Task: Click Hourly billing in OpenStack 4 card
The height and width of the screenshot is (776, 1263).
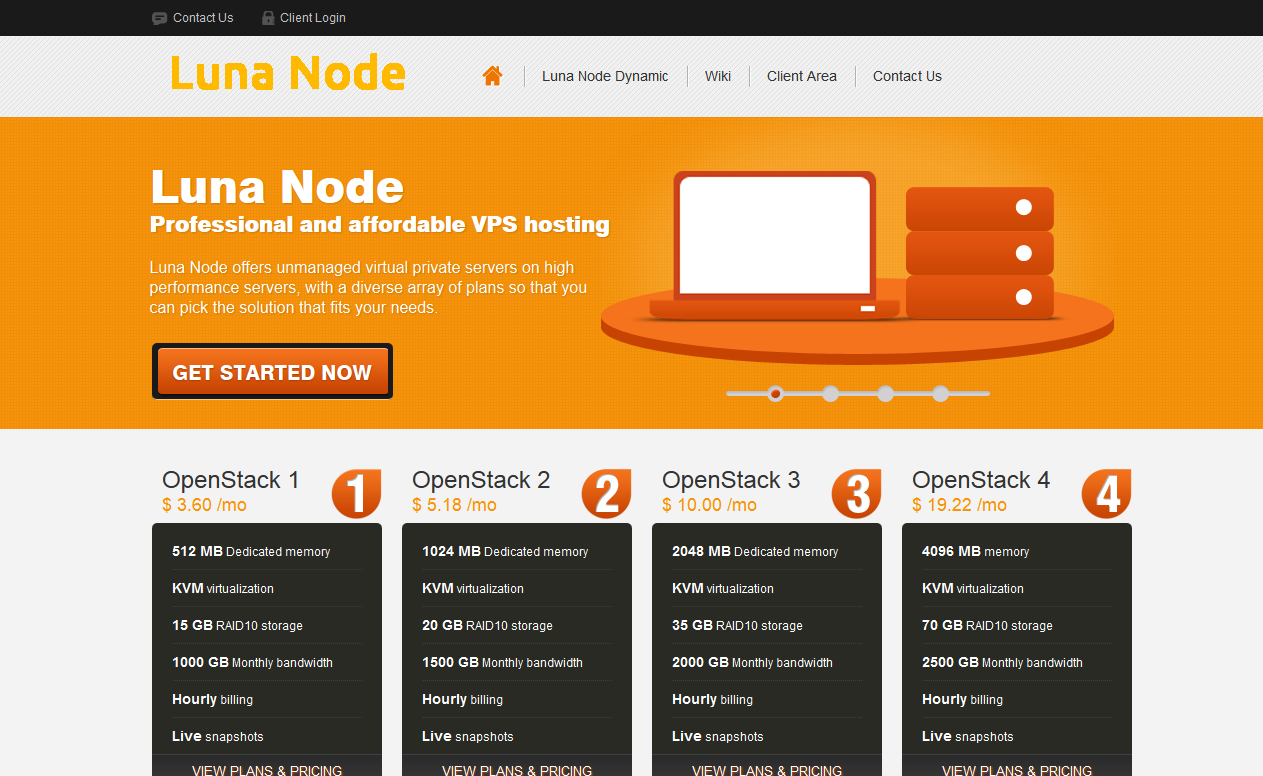Action: [x=962, y=699]
